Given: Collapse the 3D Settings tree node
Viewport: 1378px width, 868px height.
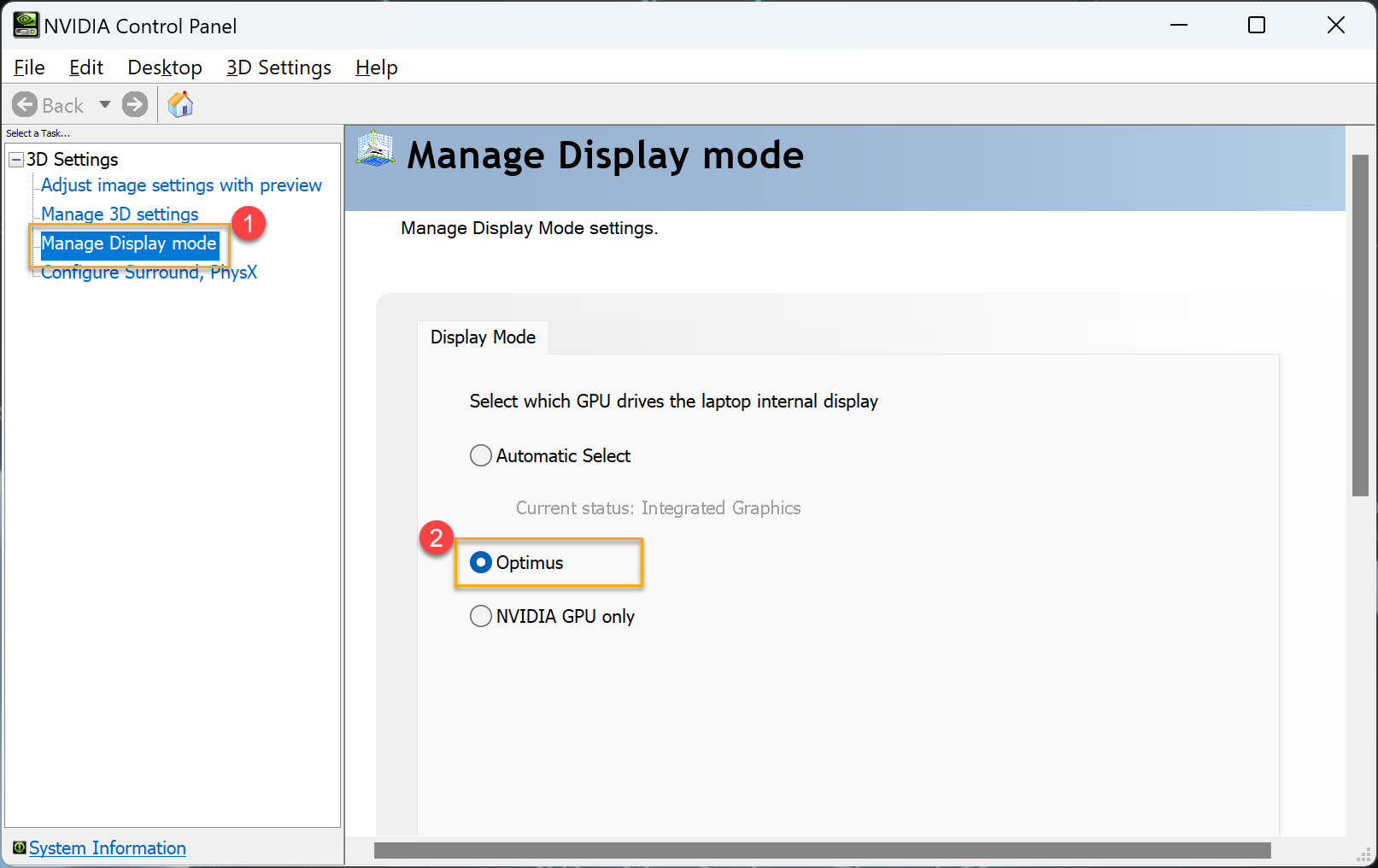Looking at the screenshot, I should (16, 160).
